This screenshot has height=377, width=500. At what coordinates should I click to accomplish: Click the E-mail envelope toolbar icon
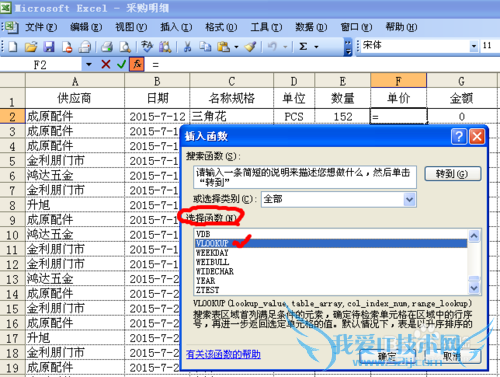[x=85, y=47]
